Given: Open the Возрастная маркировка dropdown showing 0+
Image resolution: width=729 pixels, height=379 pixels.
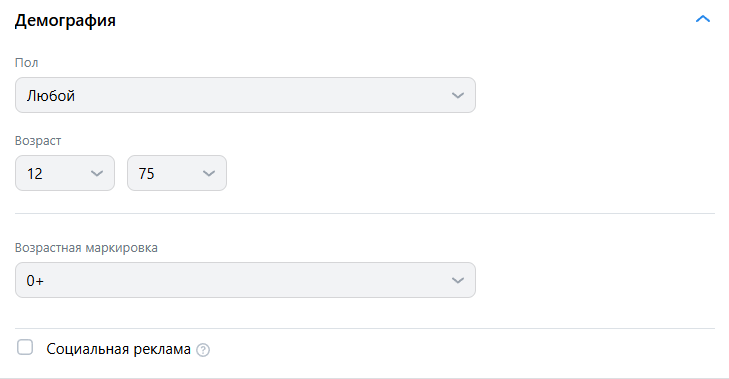Looking at the screenshot, I should pos(245,280).
